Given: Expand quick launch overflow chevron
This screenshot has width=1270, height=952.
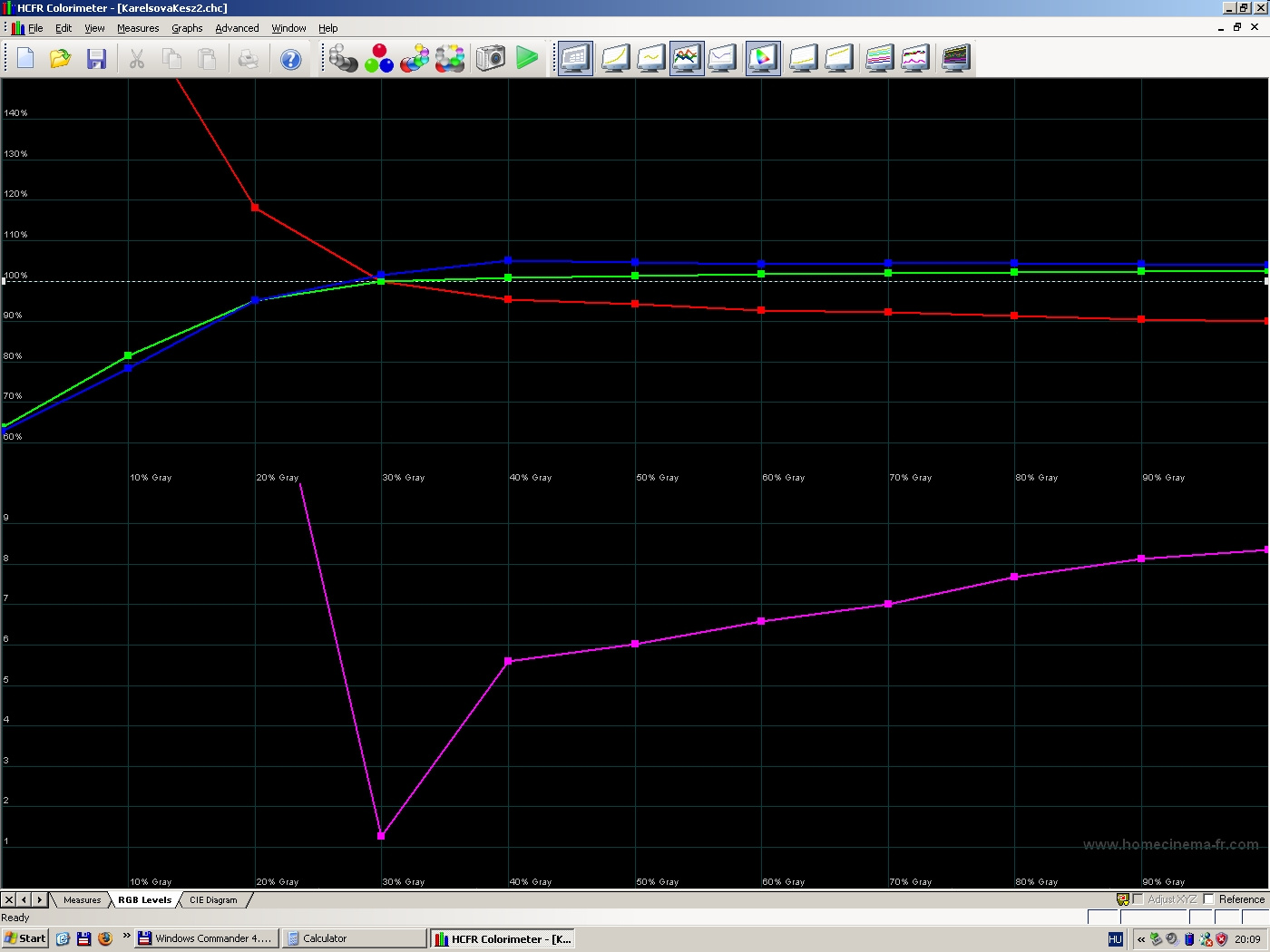Looking at the screenshot, I should [126, 936].
